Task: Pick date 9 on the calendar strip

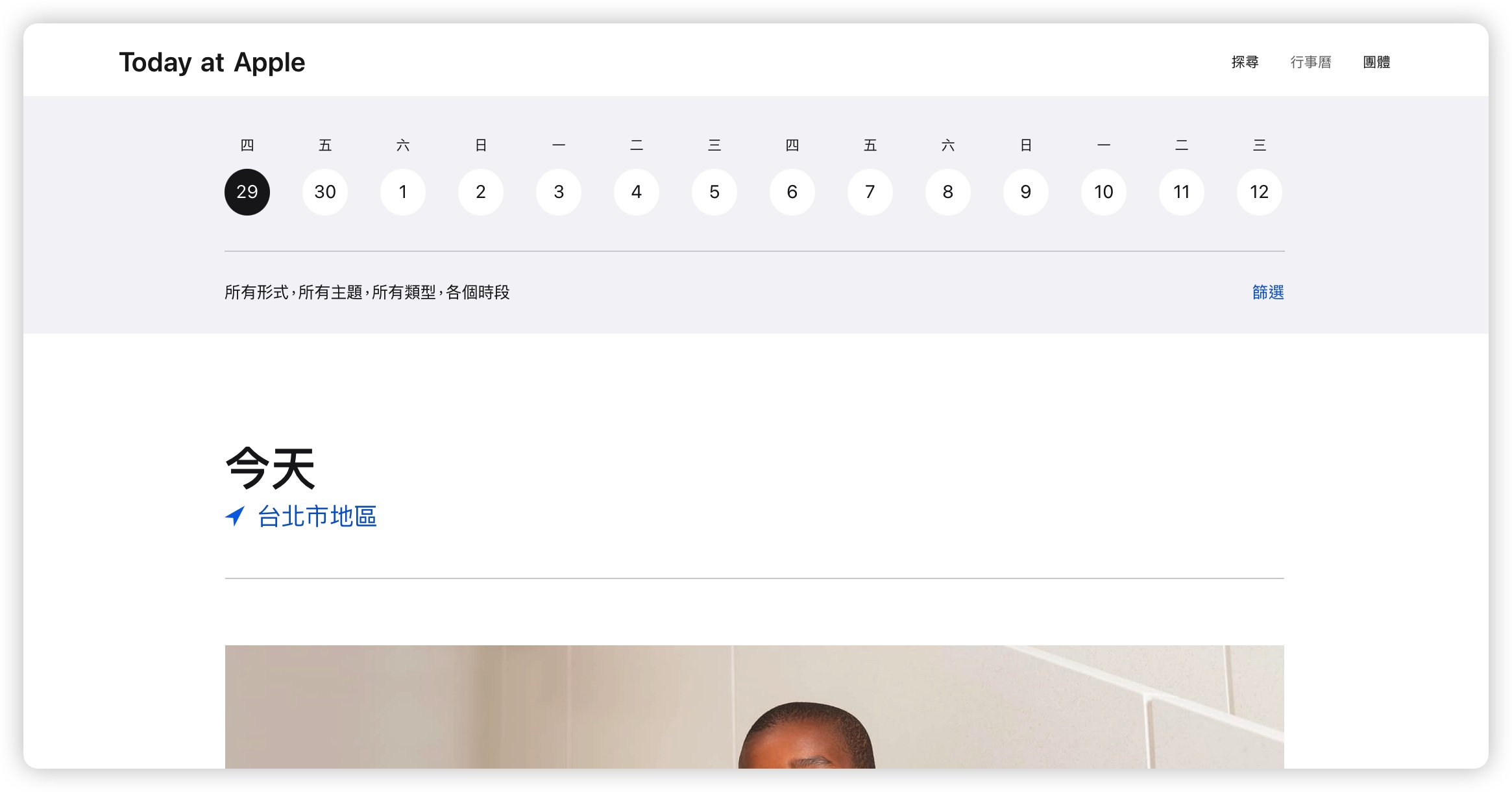Action: pos(1026,192)
